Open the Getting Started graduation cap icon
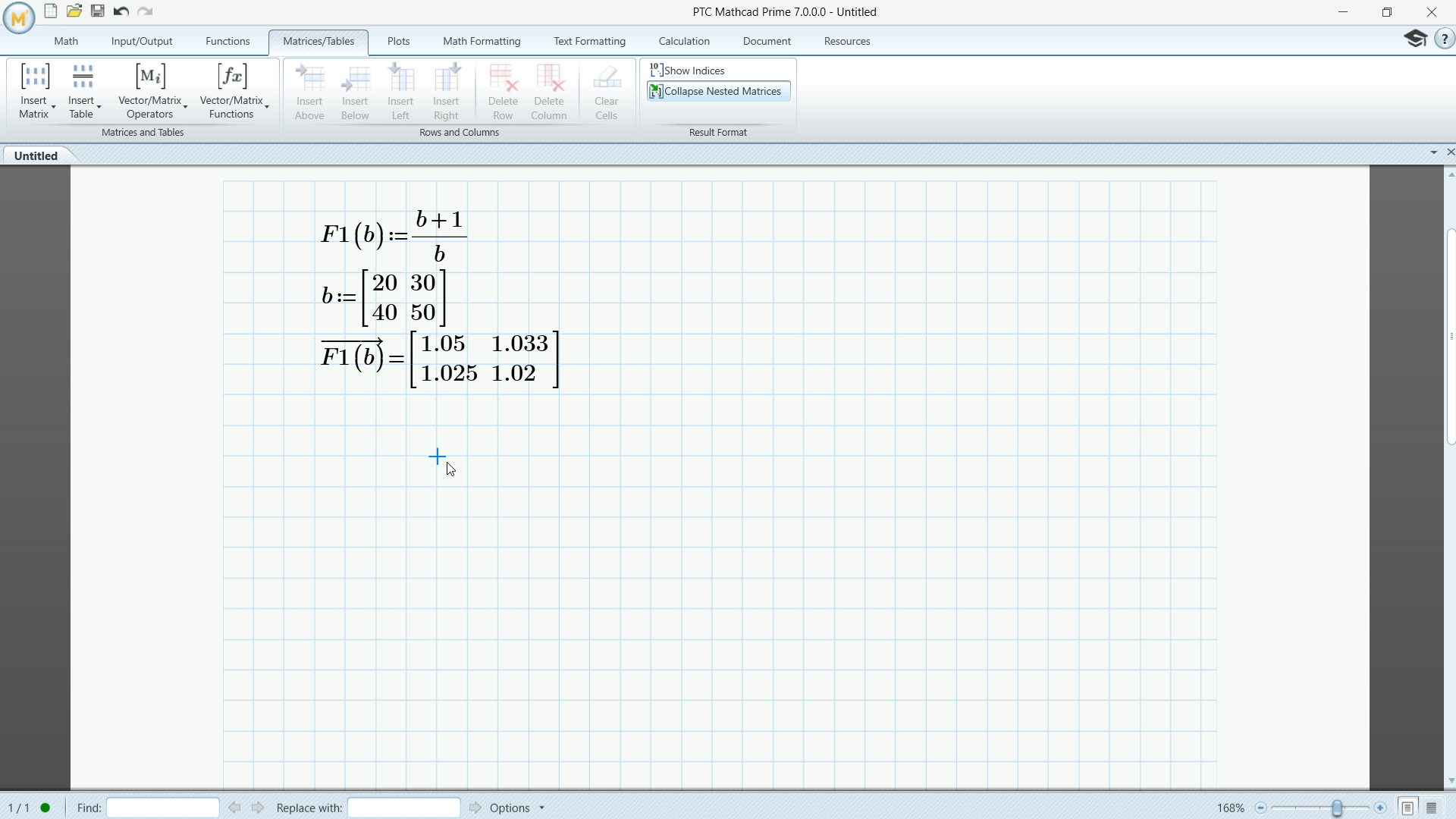The image size is (1456, 819). click(x=1415, y=39)
